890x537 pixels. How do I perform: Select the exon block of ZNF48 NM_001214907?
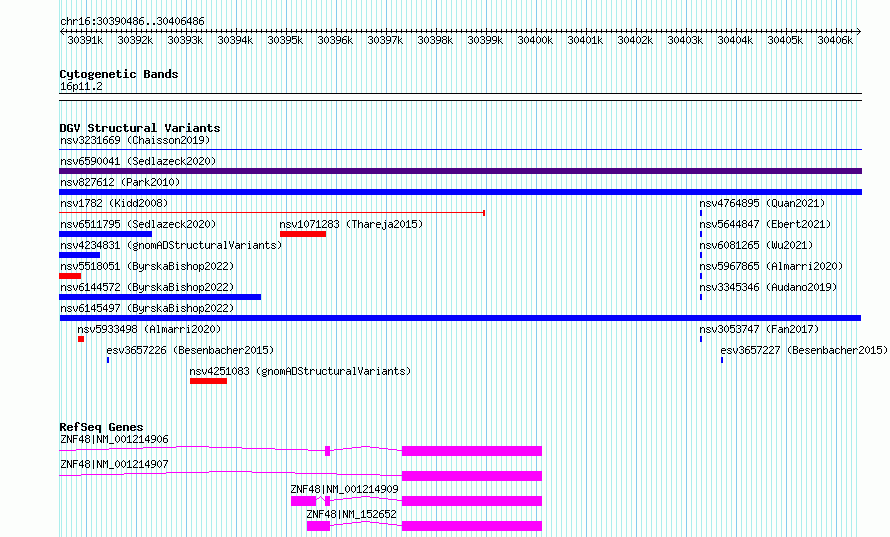coord(472,476)
